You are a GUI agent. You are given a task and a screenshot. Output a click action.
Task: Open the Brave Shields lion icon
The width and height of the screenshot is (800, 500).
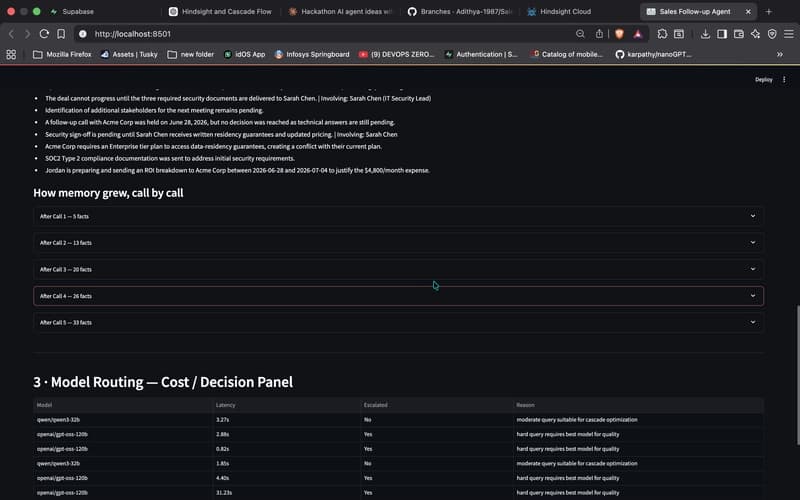[x=619, y=34]
